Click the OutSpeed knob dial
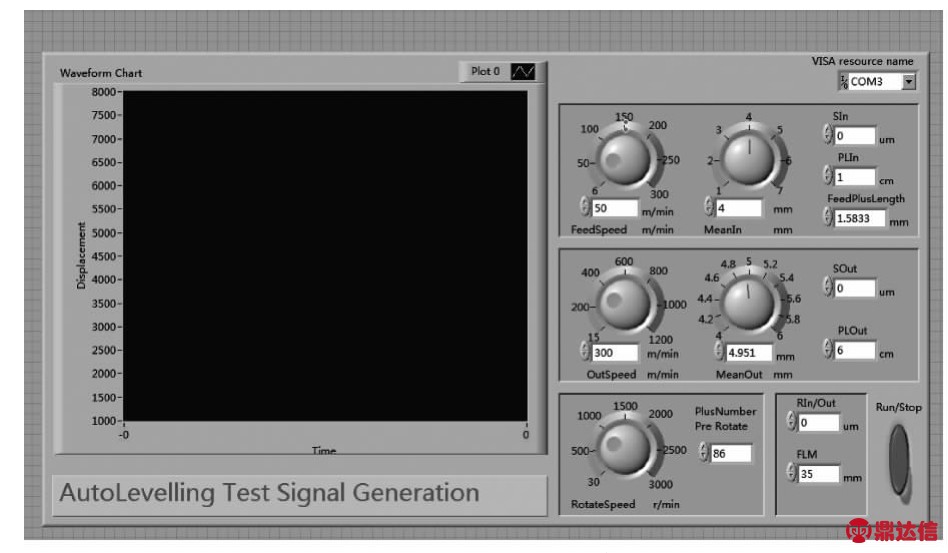The height and width of the screenshot is (553, 948). pyautogui.click(x=624, y=303)
